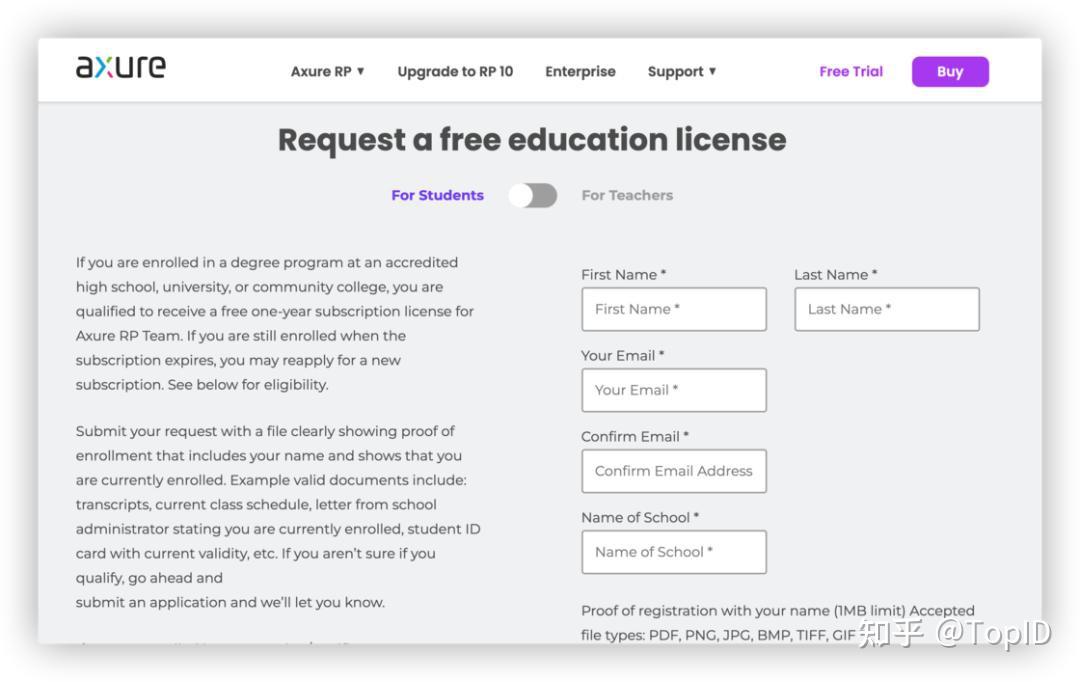Click the Buy button
The height and width of the screenshot is (682, 1080).
[x=949, y=71]
